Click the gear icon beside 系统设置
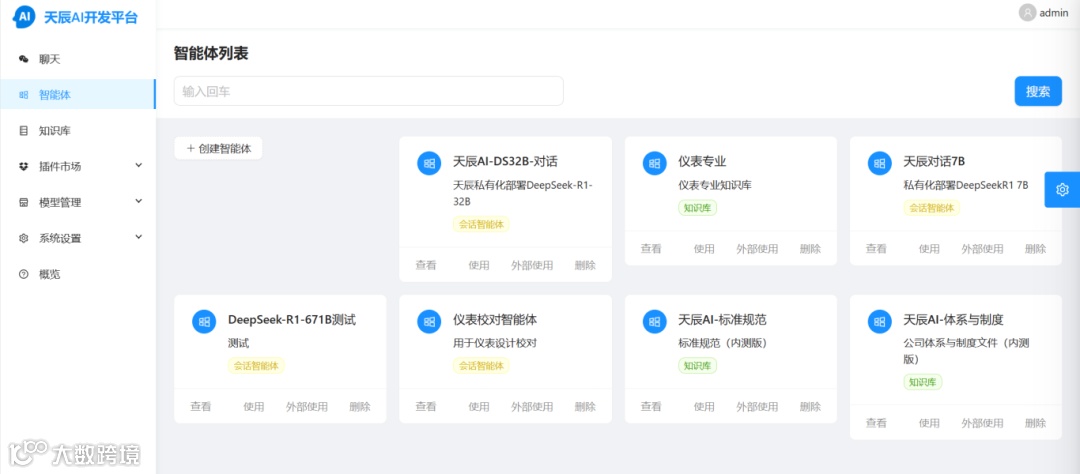Screen dimensions: 1080x474 [x=23, y=238]
